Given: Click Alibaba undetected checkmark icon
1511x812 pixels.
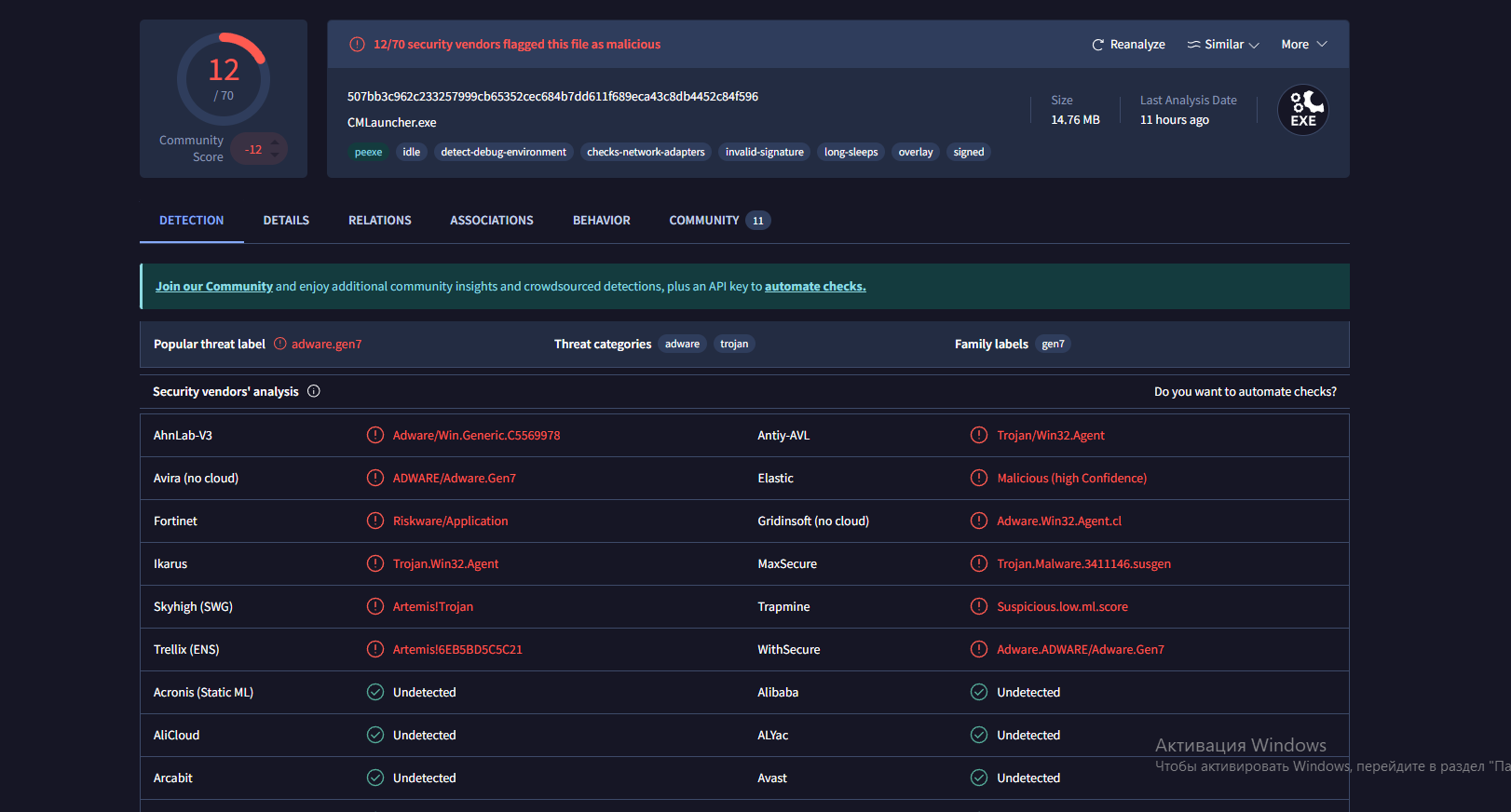Looking at the screenshot, I should (x=979, y=692).
